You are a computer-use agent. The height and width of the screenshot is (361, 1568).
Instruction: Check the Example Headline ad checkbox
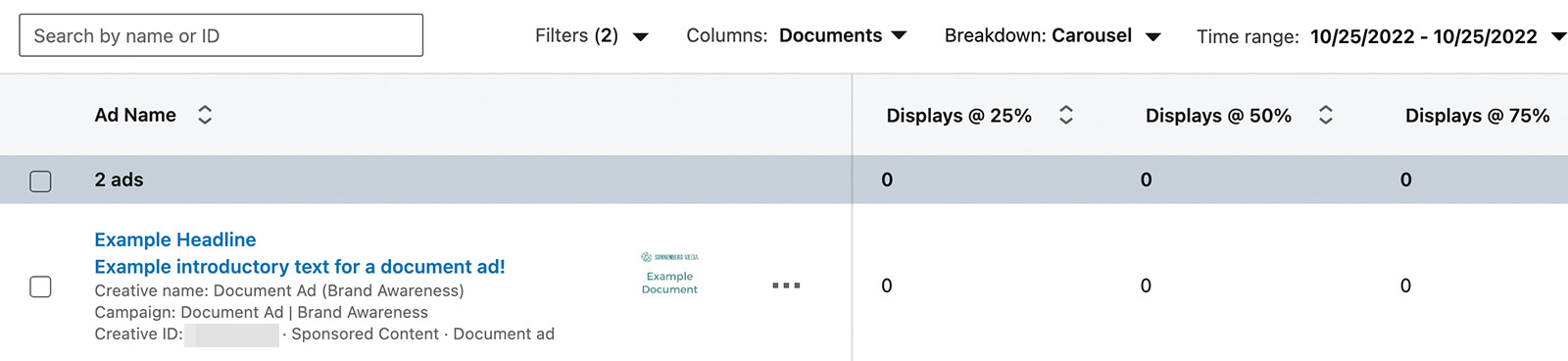tap(40, 286)
